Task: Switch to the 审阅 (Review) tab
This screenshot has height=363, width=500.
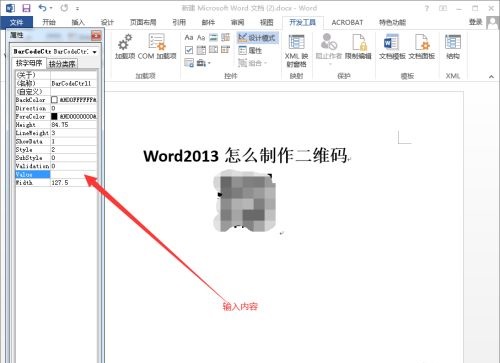Action: coord(237,22)
